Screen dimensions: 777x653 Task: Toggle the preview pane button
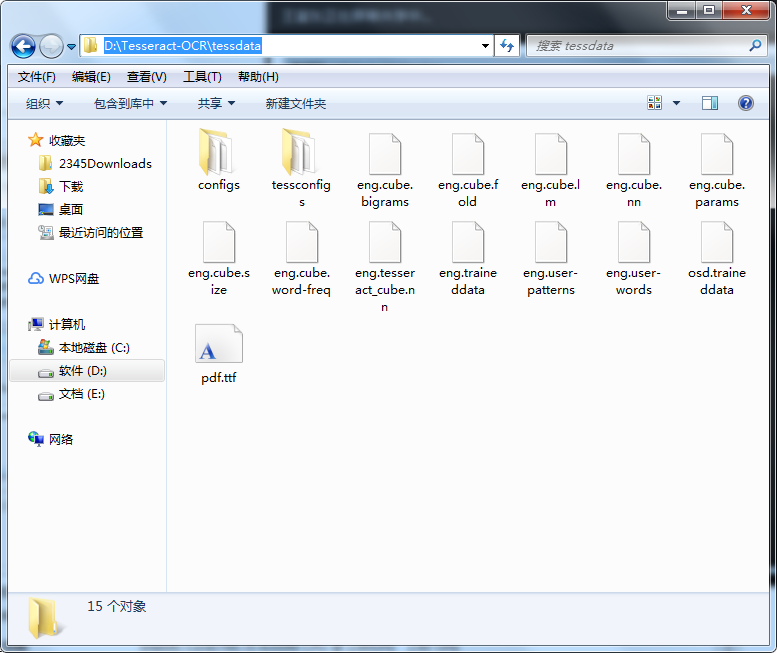click(710, 103)
